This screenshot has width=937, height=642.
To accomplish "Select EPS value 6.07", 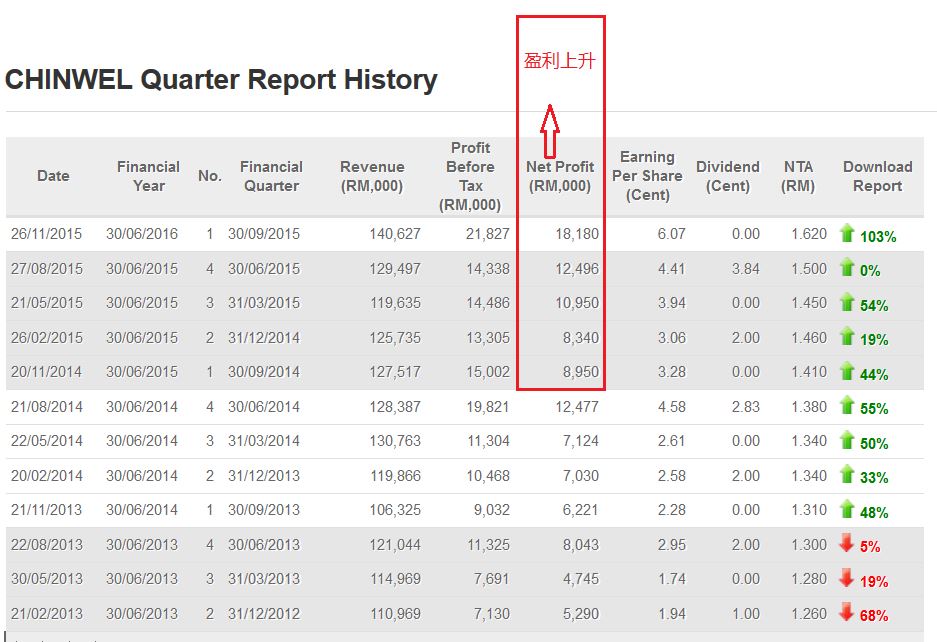I will (672, 234).
